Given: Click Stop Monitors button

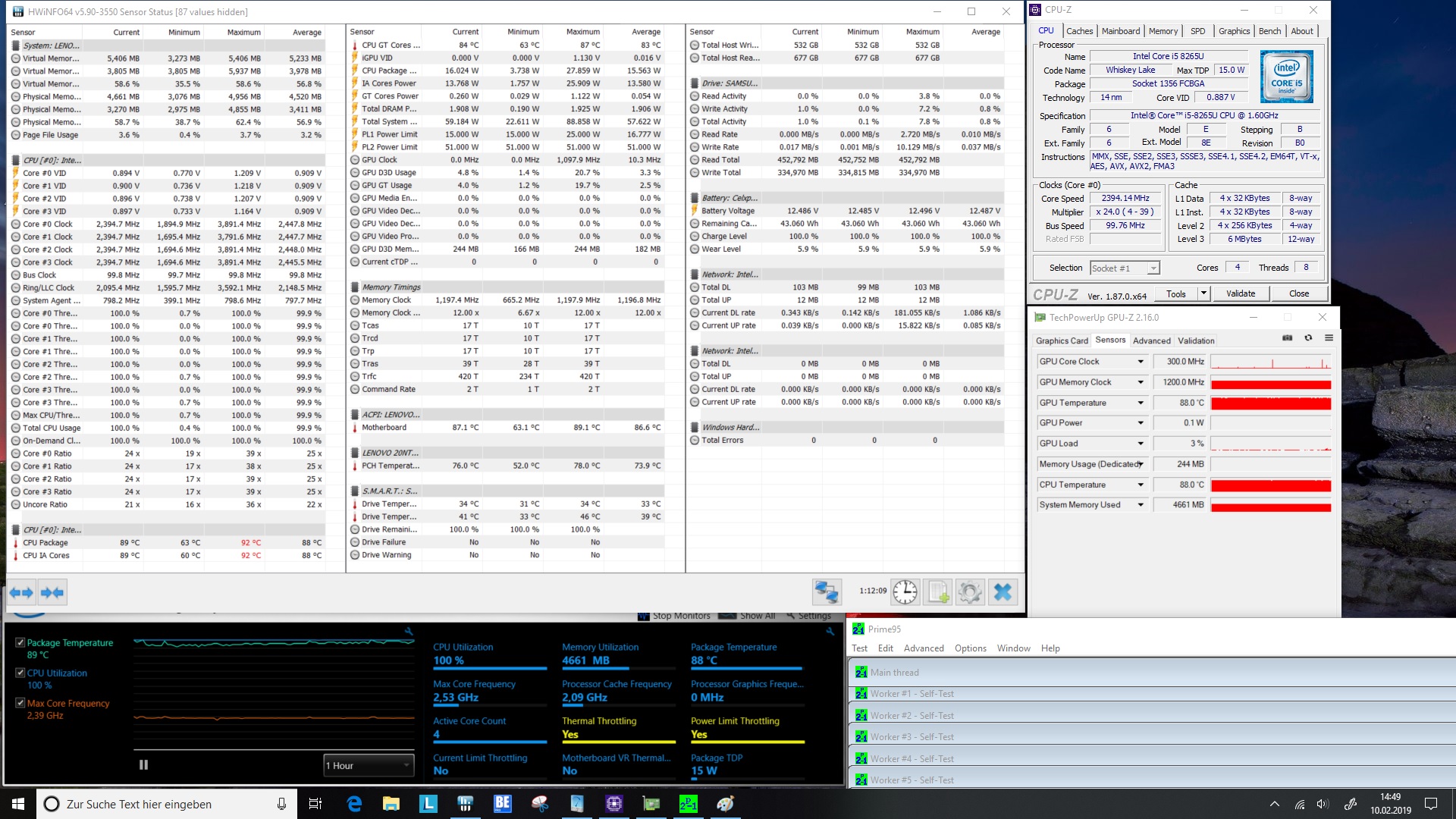Looking at the screenshot, I should pyautogui.click(x=673, y=616).
